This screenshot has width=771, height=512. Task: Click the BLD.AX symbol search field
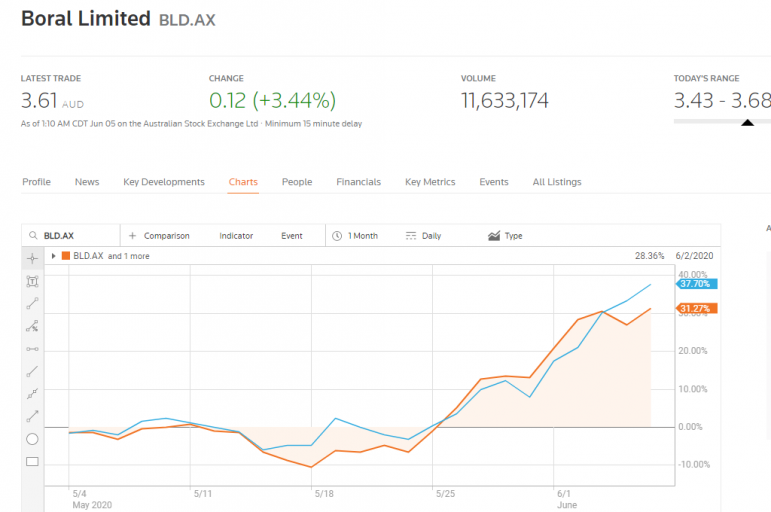point(75,236)
